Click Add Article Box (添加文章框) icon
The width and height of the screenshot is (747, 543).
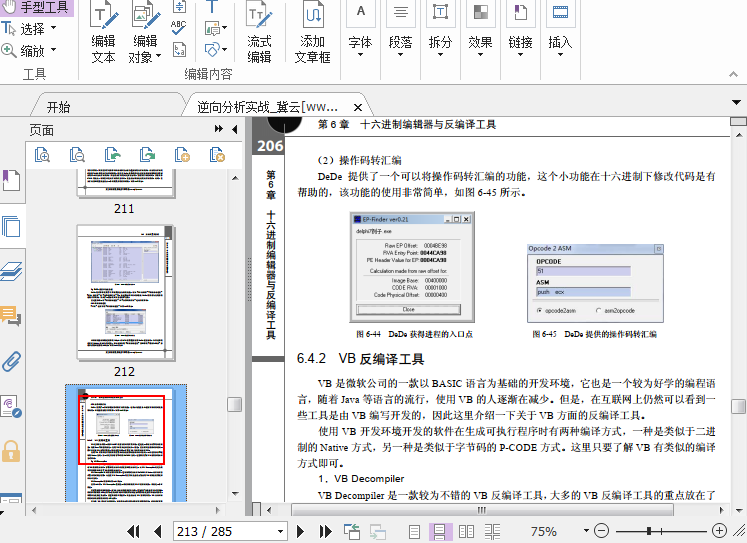(x=312, y=34)
